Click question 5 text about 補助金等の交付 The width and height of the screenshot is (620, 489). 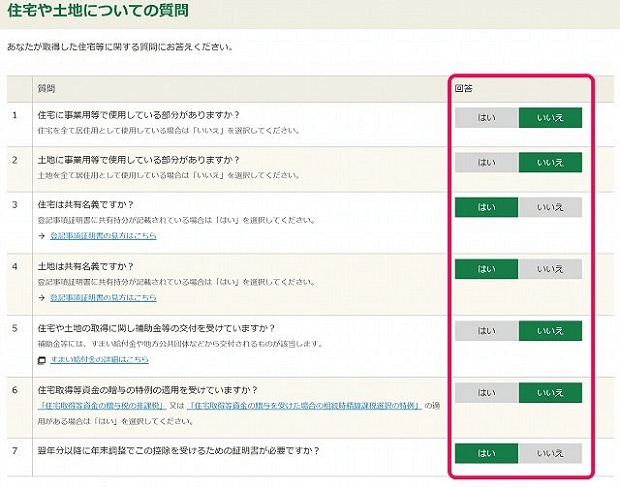pyautogui.click(x=156, y=329)
